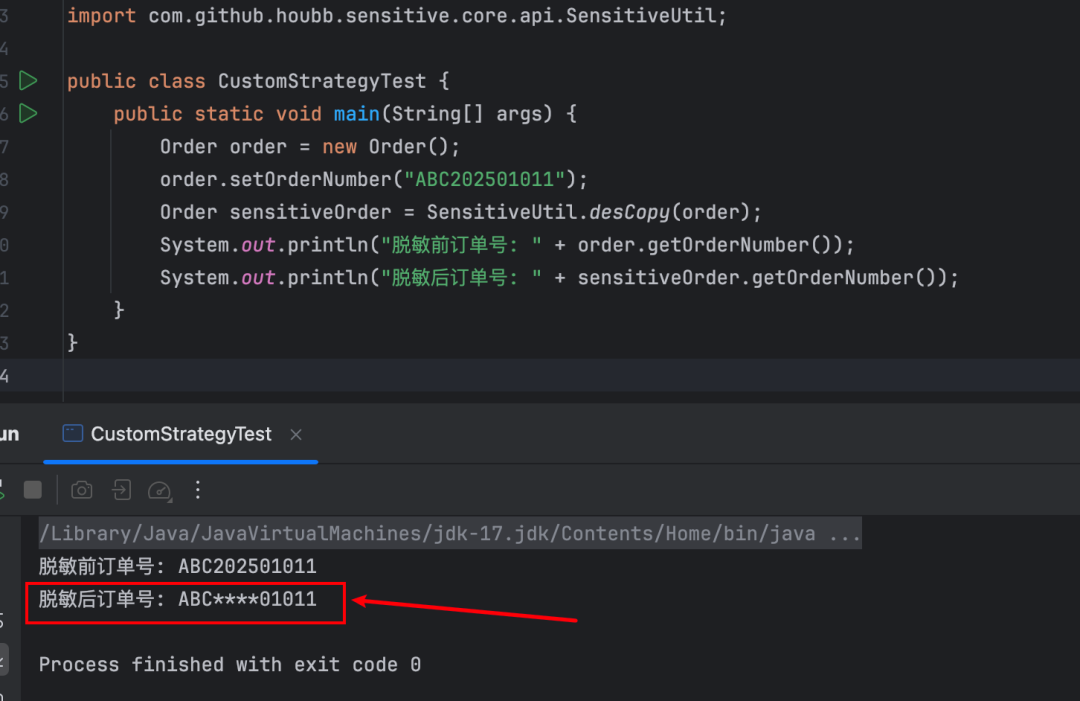Image resolution: width=1080 pixels, height=701 pixels.
Task: Stop the running process
Action: [32, 490]
